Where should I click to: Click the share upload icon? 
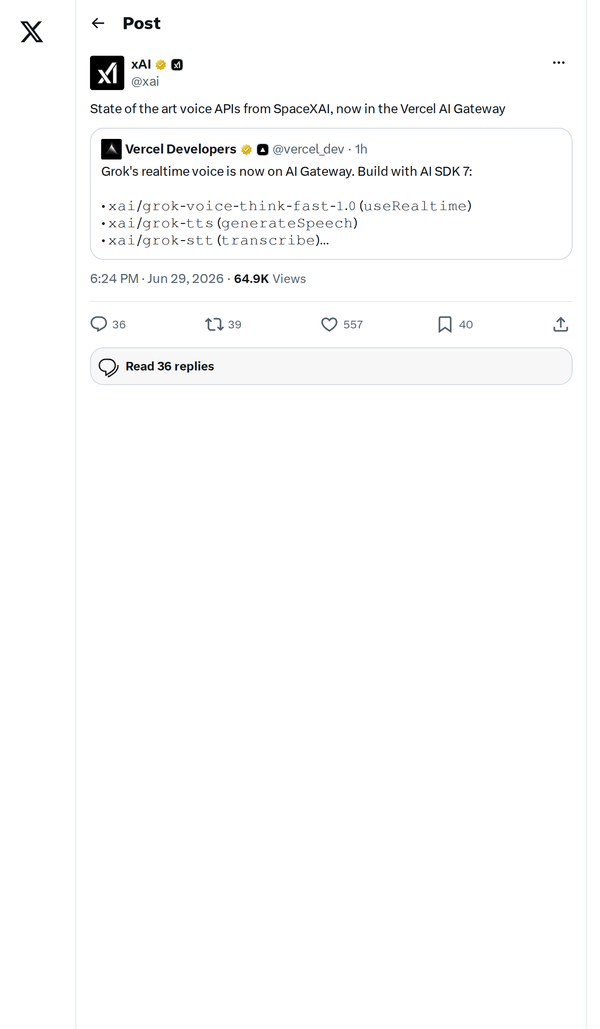[x=561, y=324]
